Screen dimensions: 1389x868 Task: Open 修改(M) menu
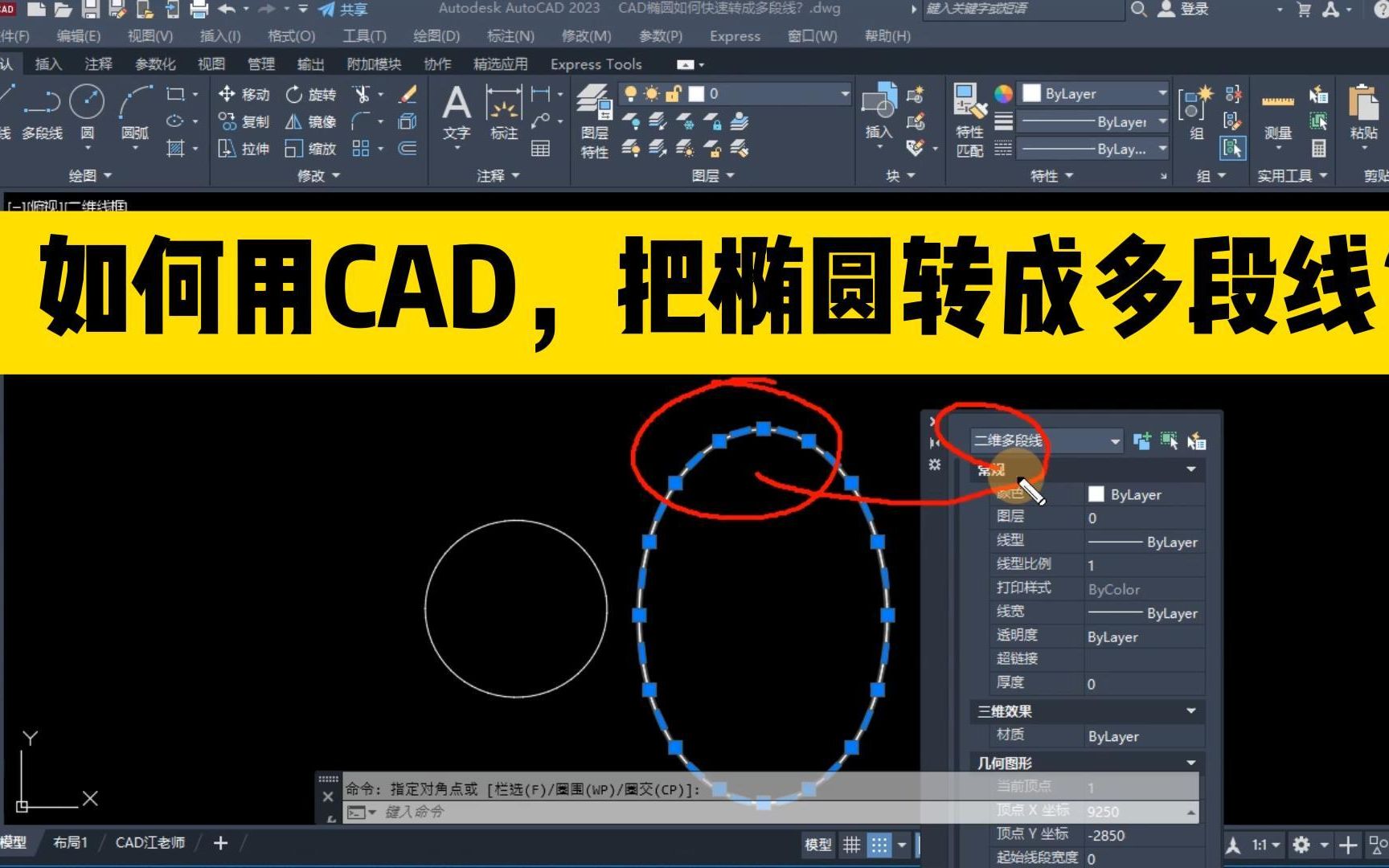(x=586, y=36)
